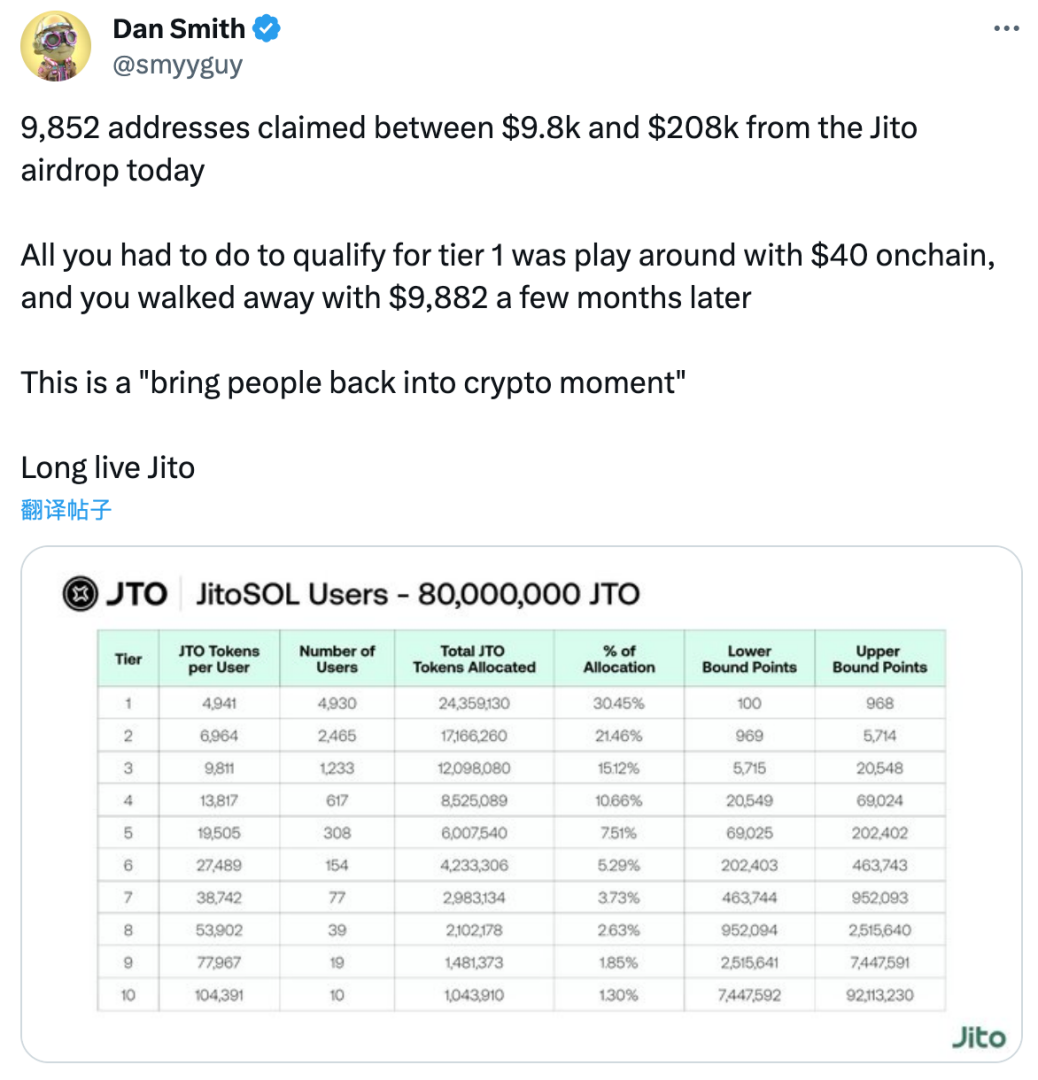
Task: Click the green Jito logo in the image corner
Action: tap(978, 1037)
